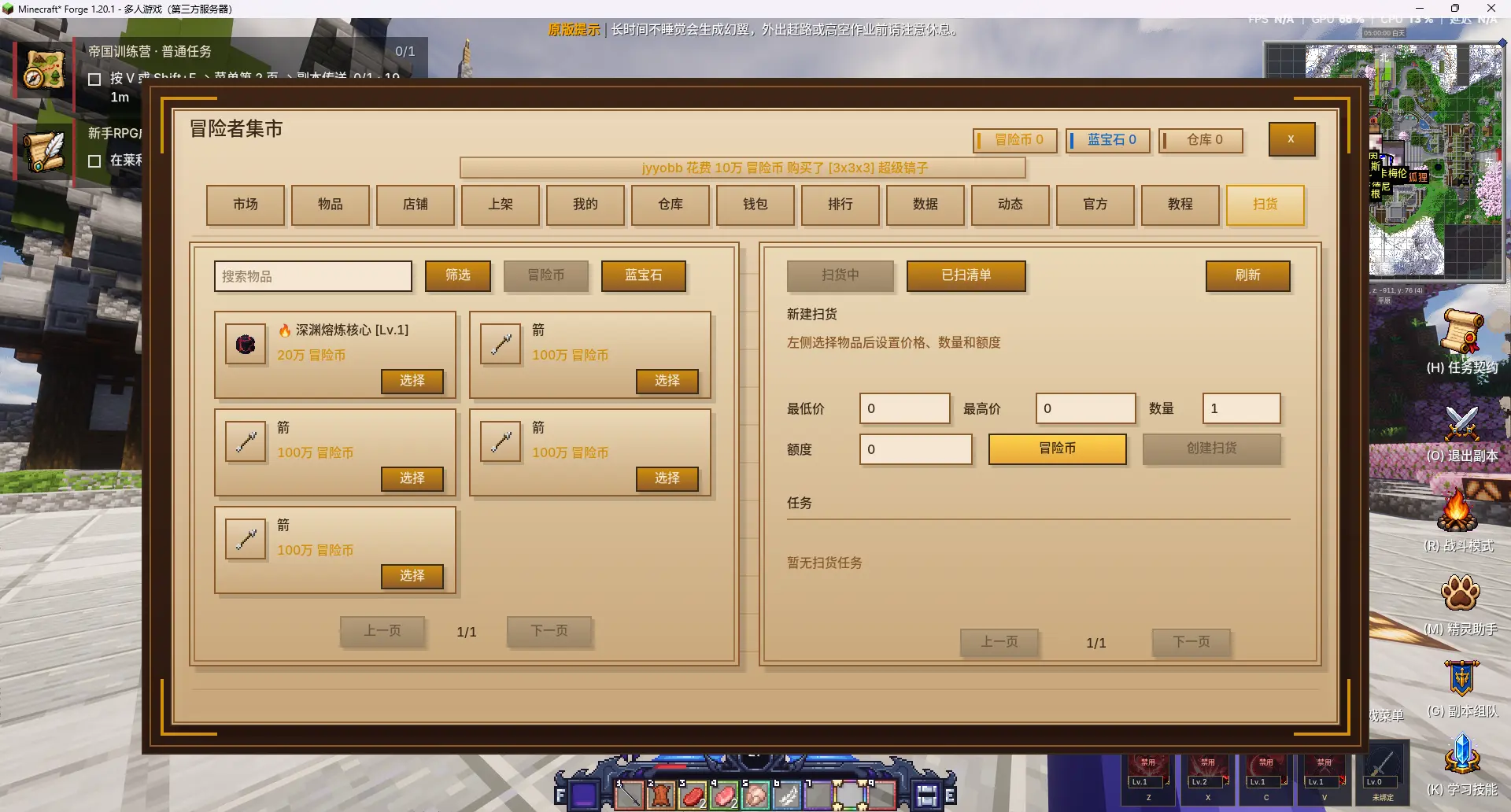
Task: Click the 仓库 0 balance indicator
Action: click(x=1202, y=140)
